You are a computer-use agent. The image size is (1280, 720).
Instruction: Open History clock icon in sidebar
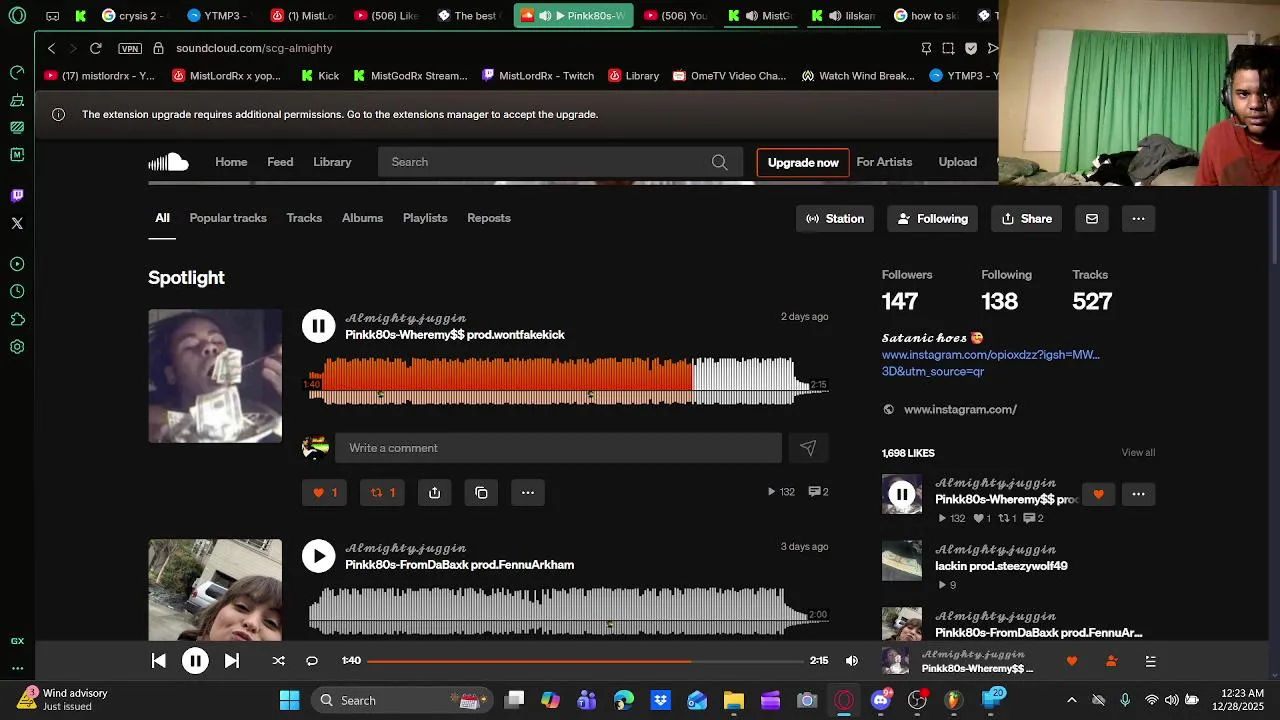(17, 292)
